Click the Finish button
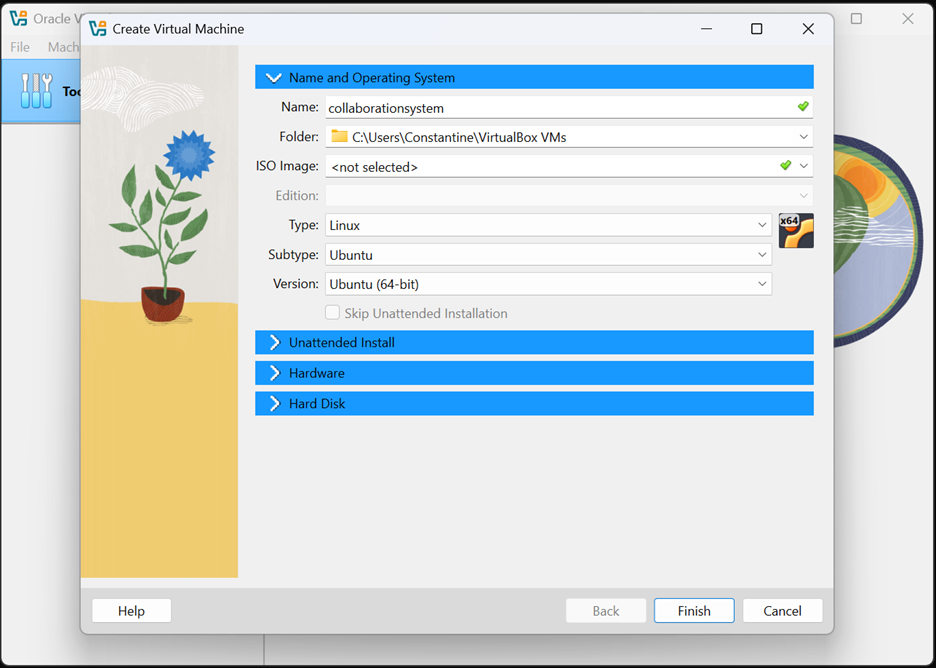Image resolution: width=936 pixels, height=668 pixels. pyautogui.click(x=694, y=611)
